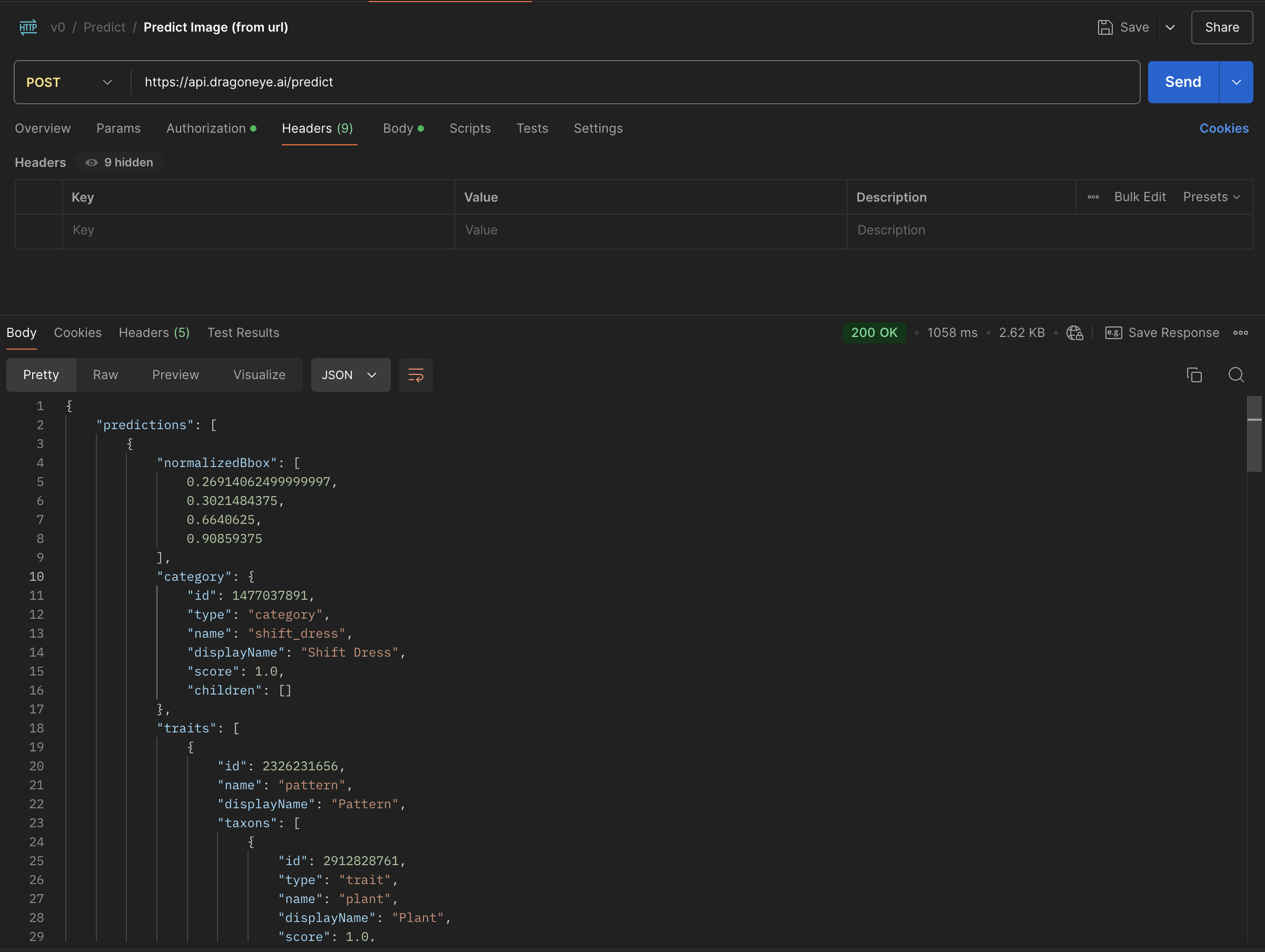
Task: Click Save Response
Action: pyautogui.click(x=1162, y=333)
